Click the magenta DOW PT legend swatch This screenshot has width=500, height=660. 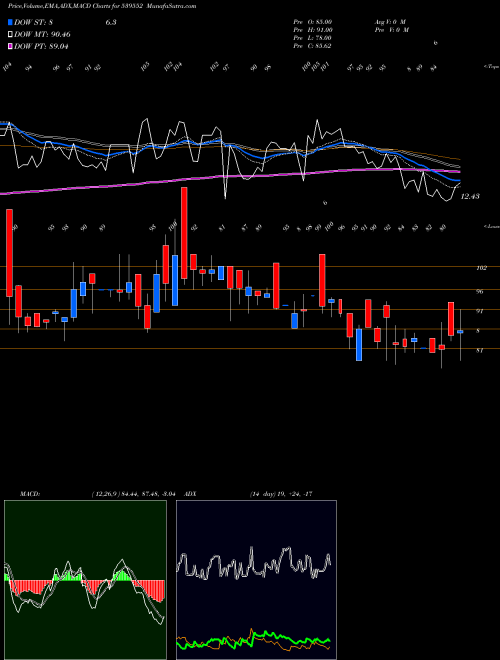pyautogui.click(x=11, y=46)
